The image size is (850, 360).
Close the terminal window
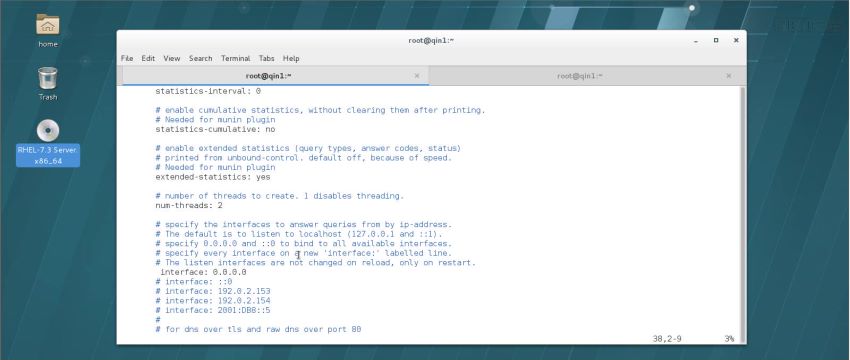[736, 40]
